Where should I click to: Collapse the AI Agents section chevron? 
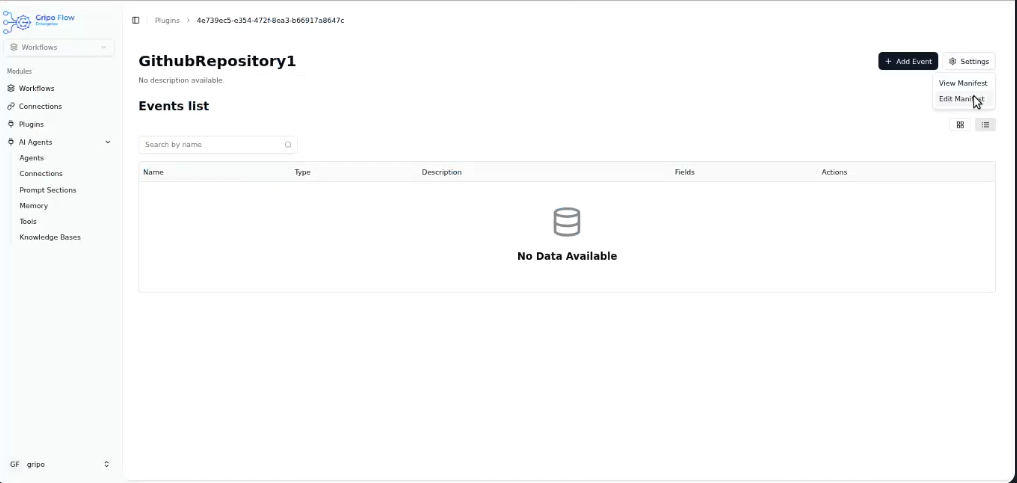pos(107,142)
